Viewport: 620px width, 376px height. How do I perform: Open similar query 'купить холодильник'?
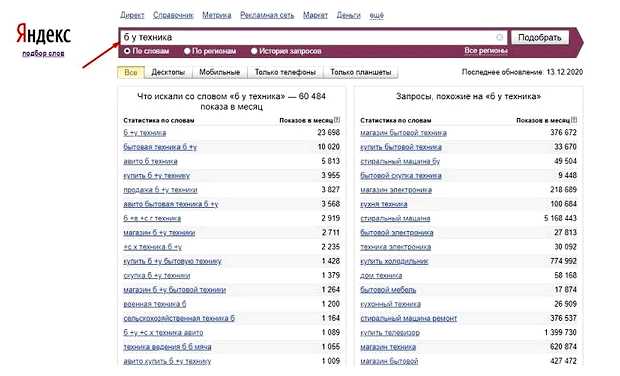(394, 261)
